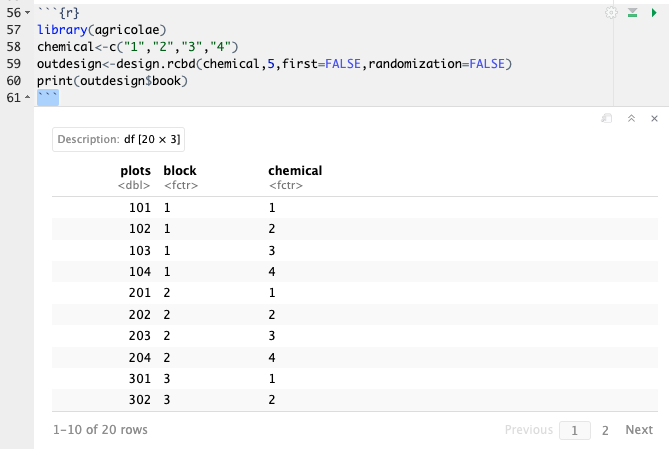This screenshot has height=449, width=669.
Task: Go to page 2 of results
Action: click(604, 430)
